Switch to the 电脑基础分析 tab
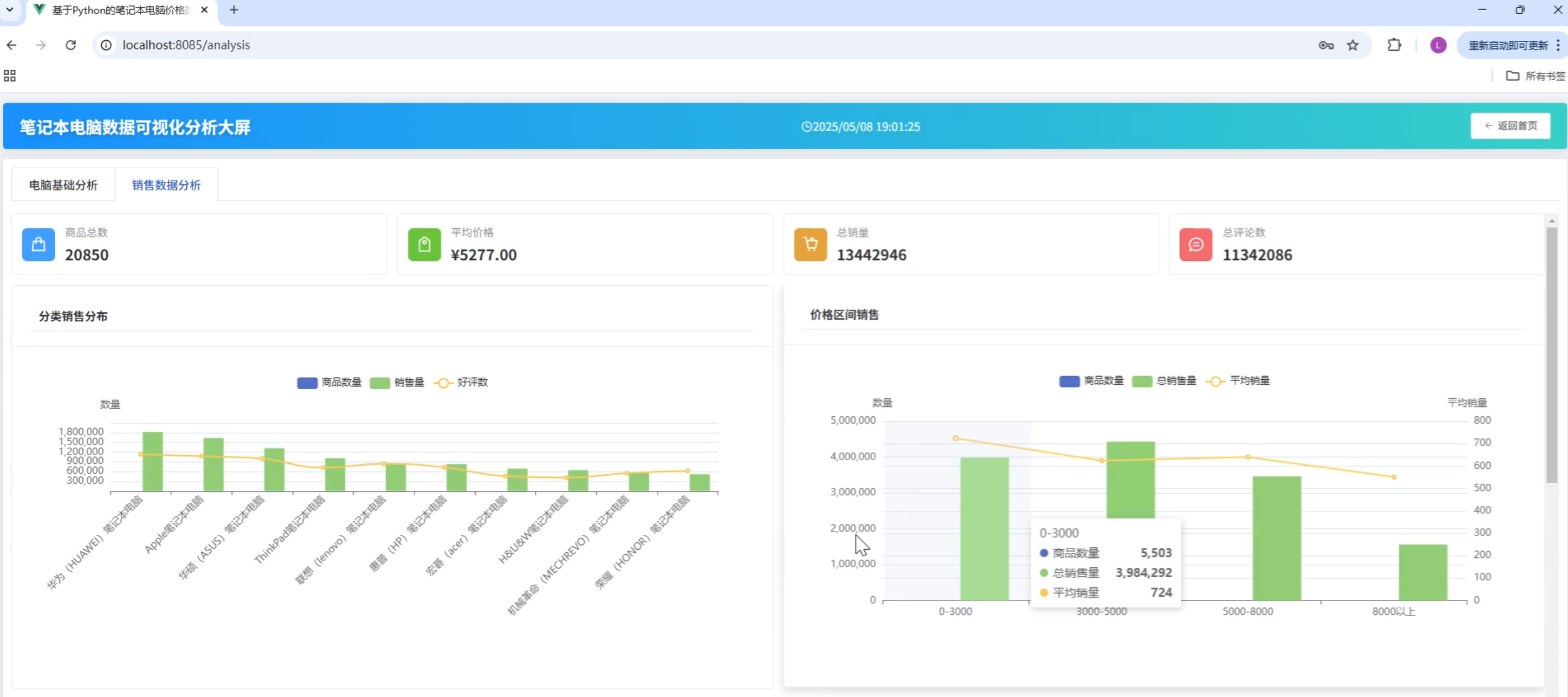The height and width of the screenshot is (697, 1568). click(63, 185)
